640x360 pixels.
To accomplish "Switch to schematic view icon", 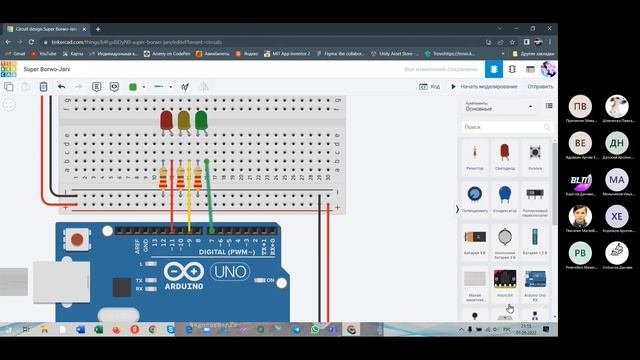I will coord(512,69).
